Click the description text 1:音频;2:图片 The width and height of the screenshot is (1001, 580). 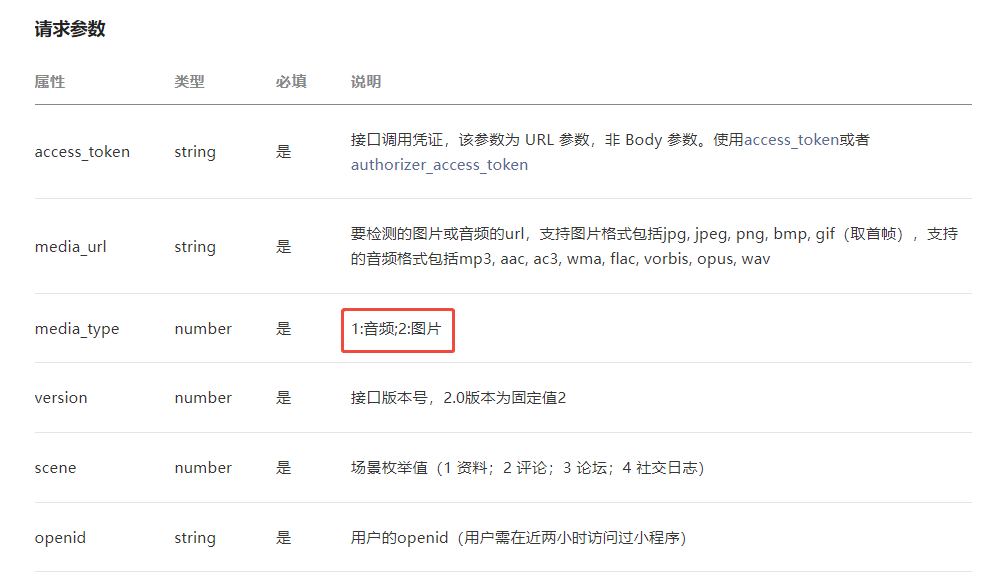coord(396,329)
